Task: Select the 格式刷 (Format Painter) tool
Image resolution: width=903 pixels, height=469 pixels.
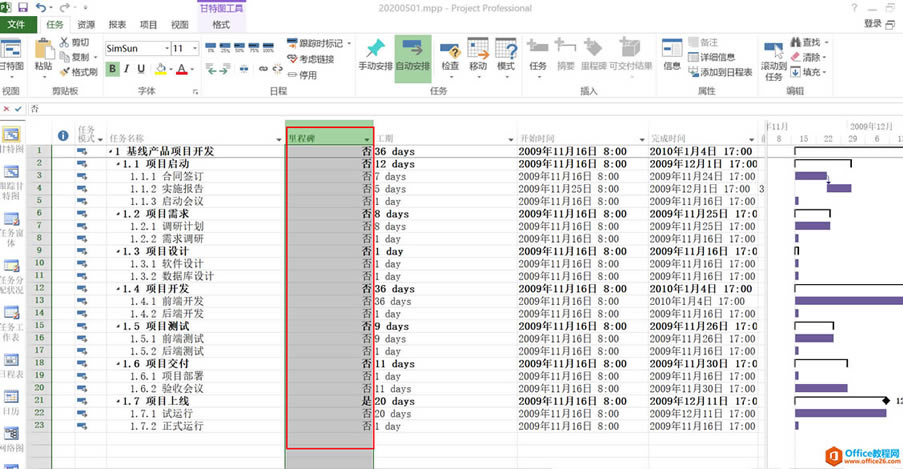Action: tap(78, 72)
